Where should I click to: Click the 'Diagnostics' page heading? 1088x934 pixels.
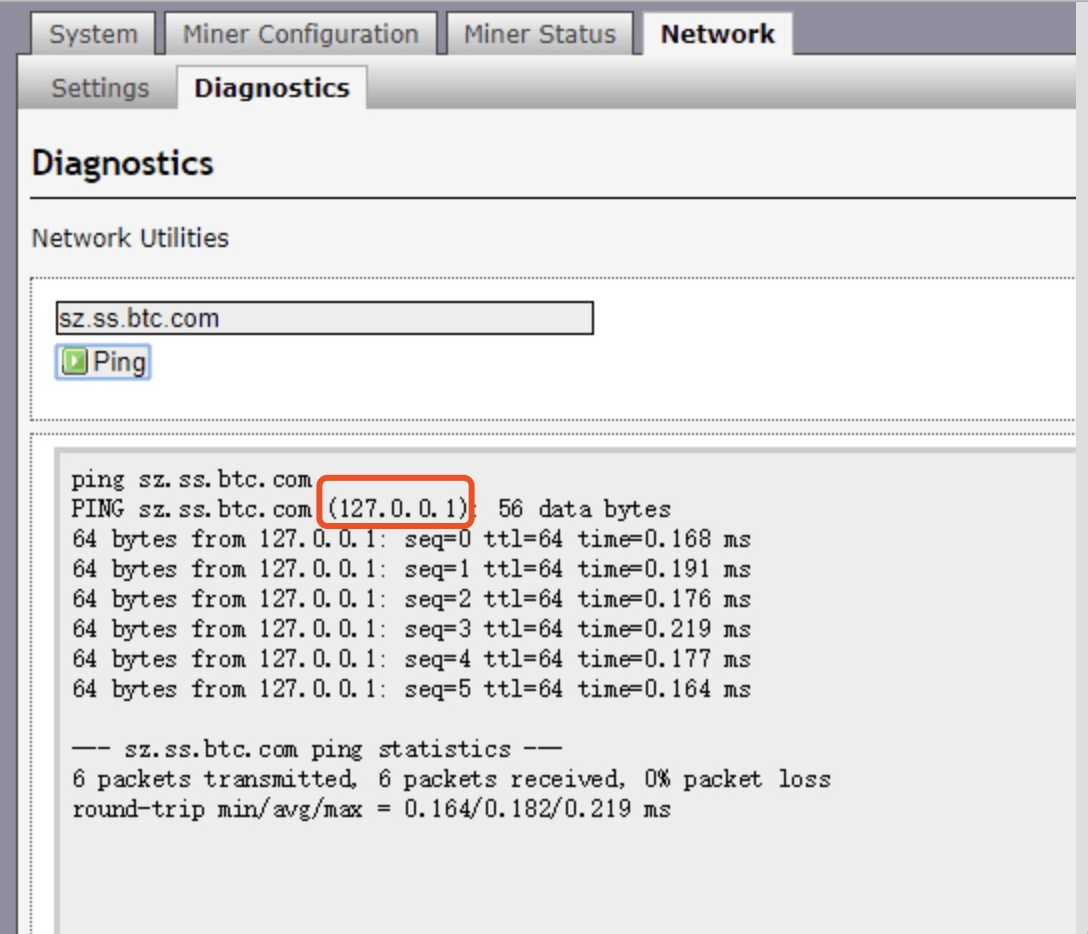coord(123,164)
